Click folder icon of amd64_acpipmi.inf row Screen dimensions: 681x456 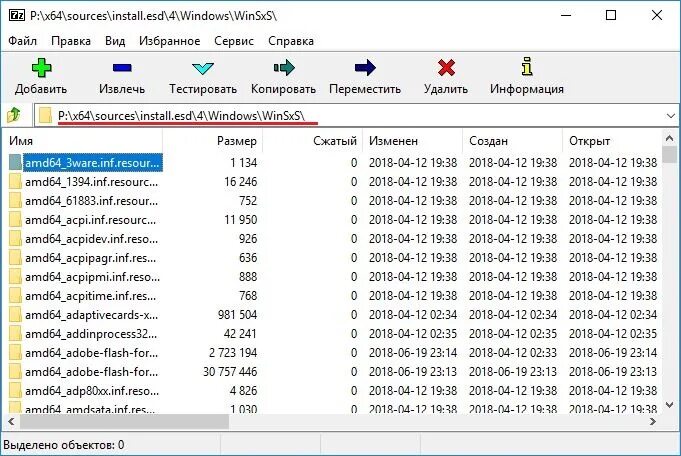click(15, 277)
